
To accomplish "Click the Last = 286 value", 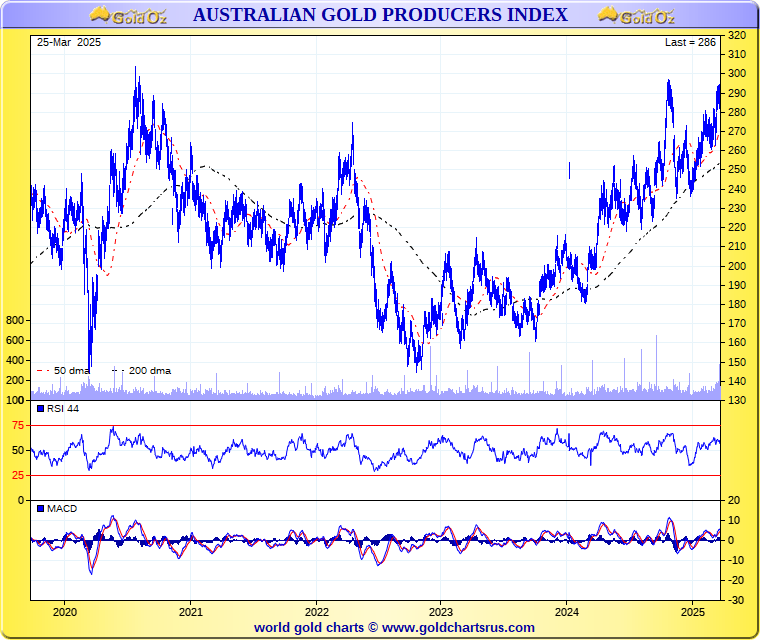I will coord(690,42).
